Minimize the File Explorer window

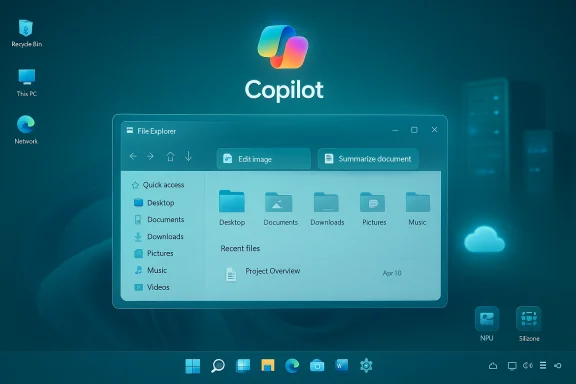click(395, 130)
